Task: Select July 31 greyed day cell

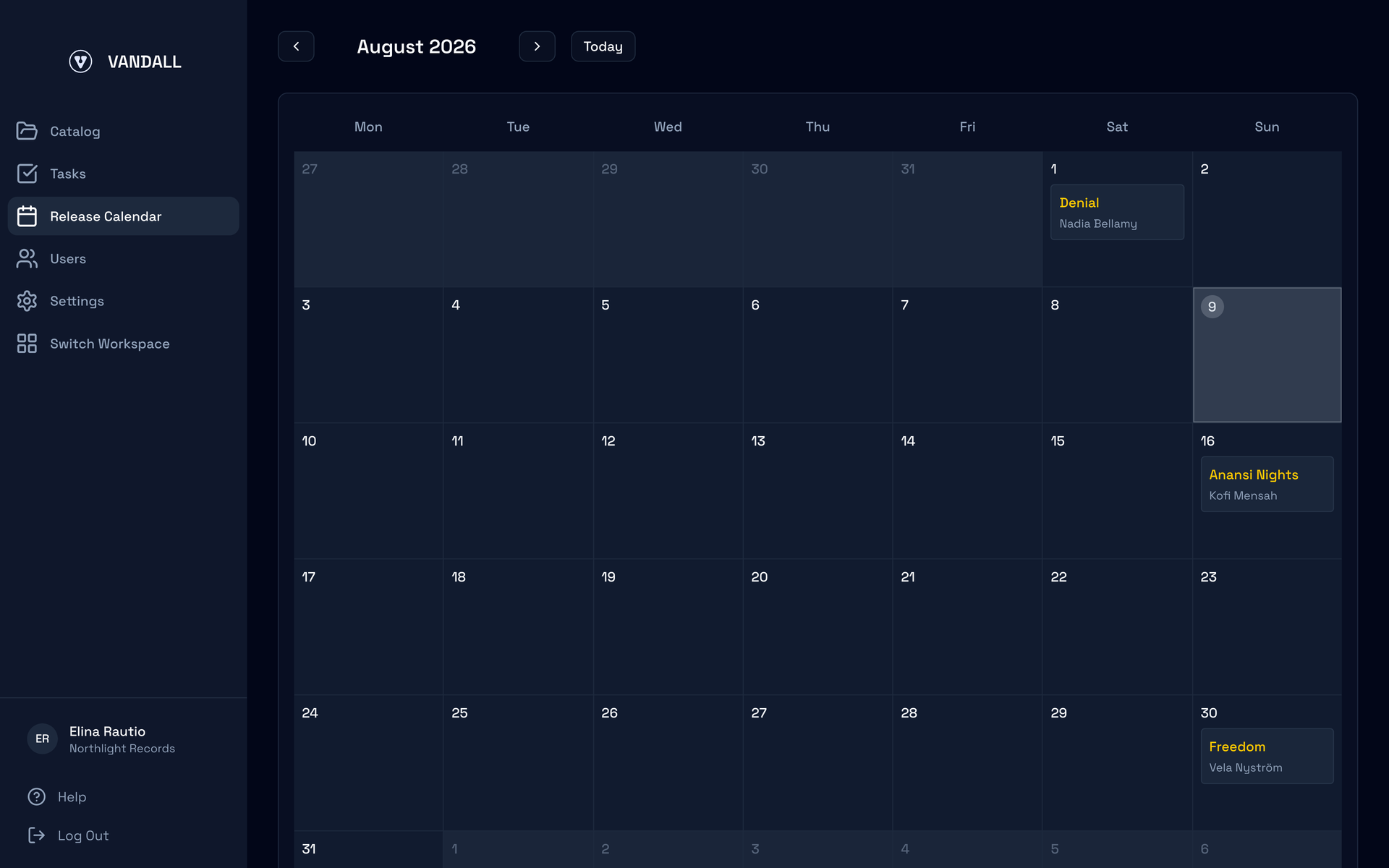Action: pos(967,218)
